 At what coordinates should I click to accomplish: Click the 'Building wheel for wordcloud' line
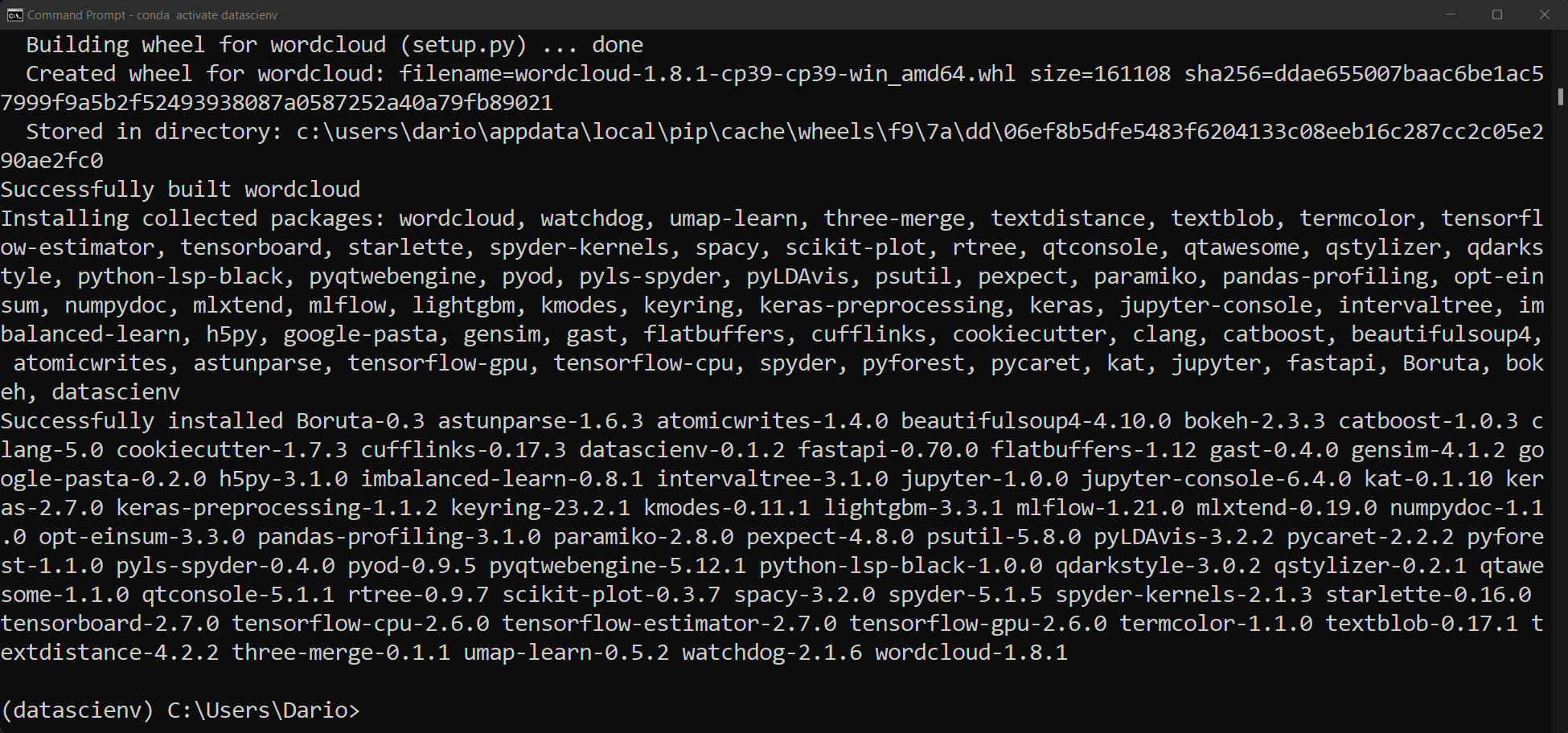pos(335,45)
